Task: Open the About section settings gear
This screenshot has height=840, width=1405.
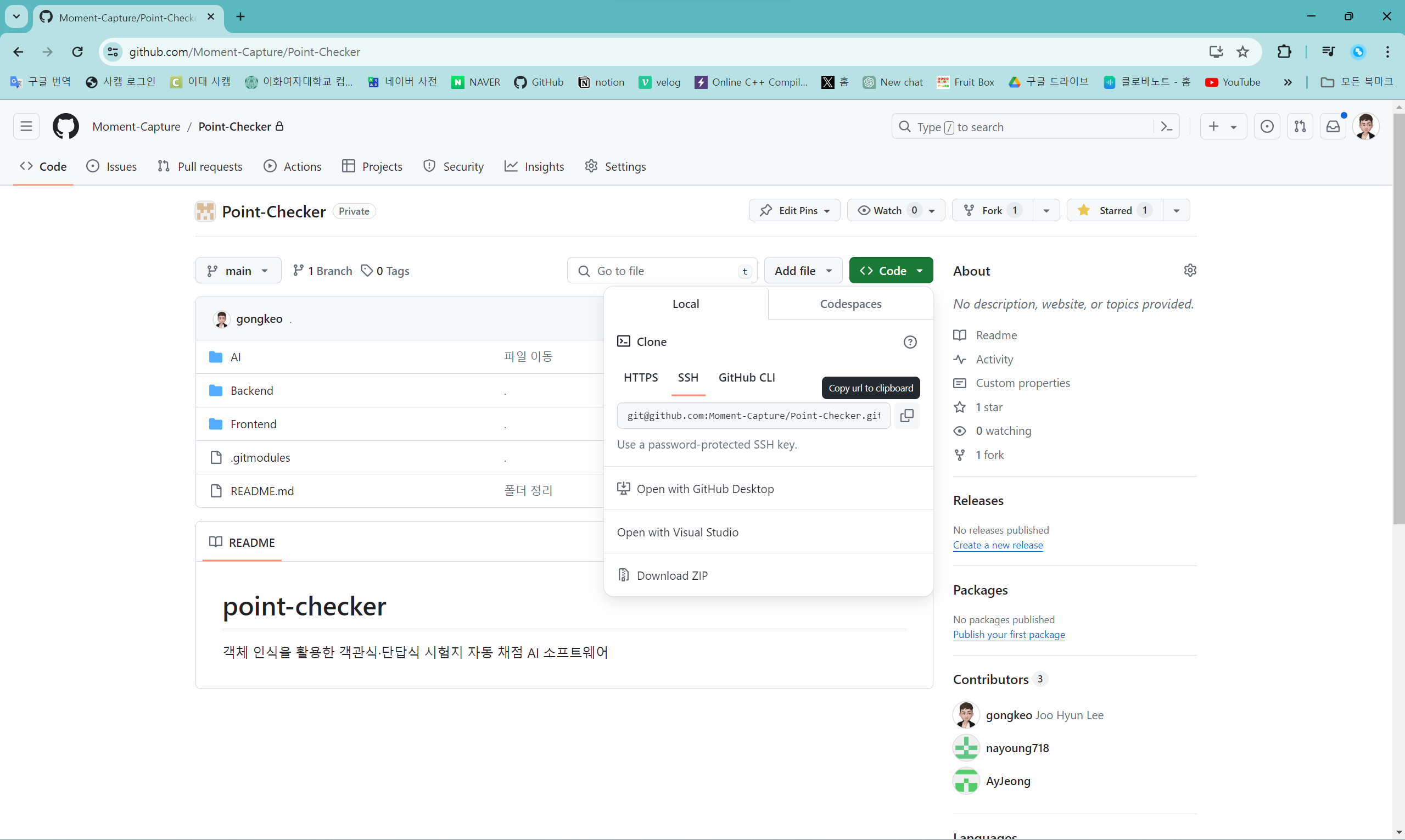Action: click(1189, 271)
